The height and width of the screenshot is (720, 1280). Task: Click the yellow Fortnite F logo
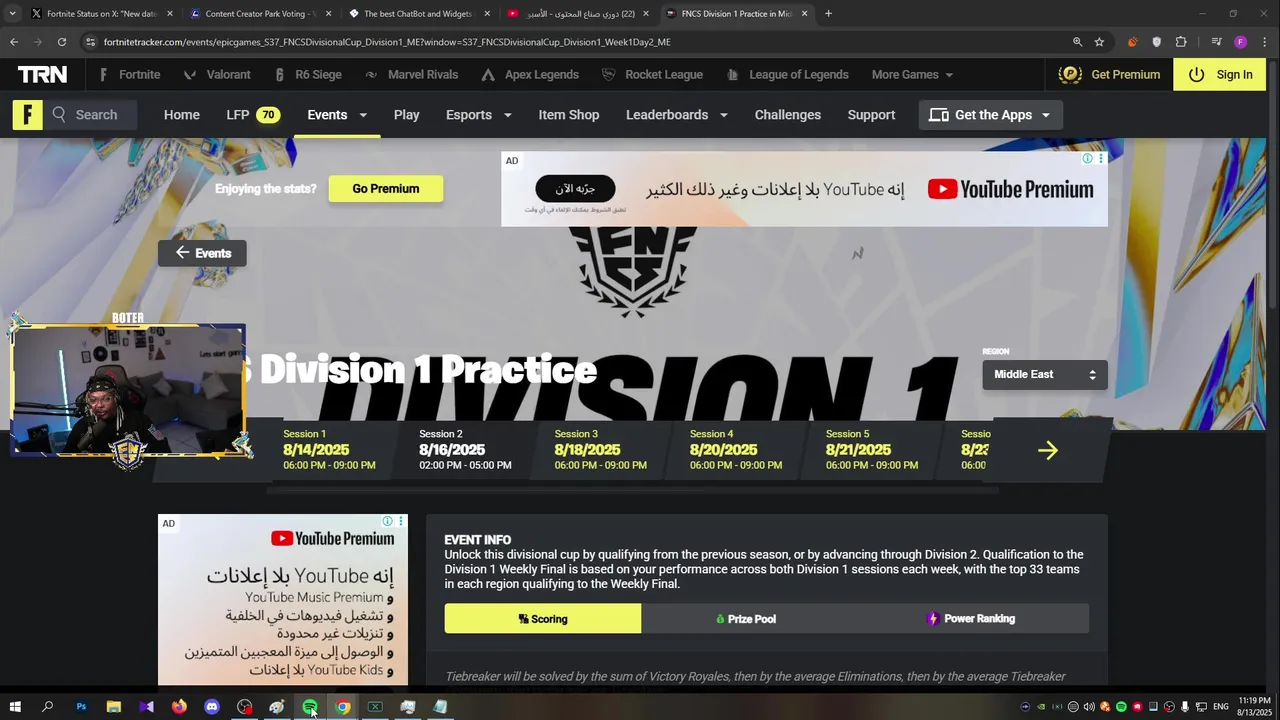(x=28, y=115)
